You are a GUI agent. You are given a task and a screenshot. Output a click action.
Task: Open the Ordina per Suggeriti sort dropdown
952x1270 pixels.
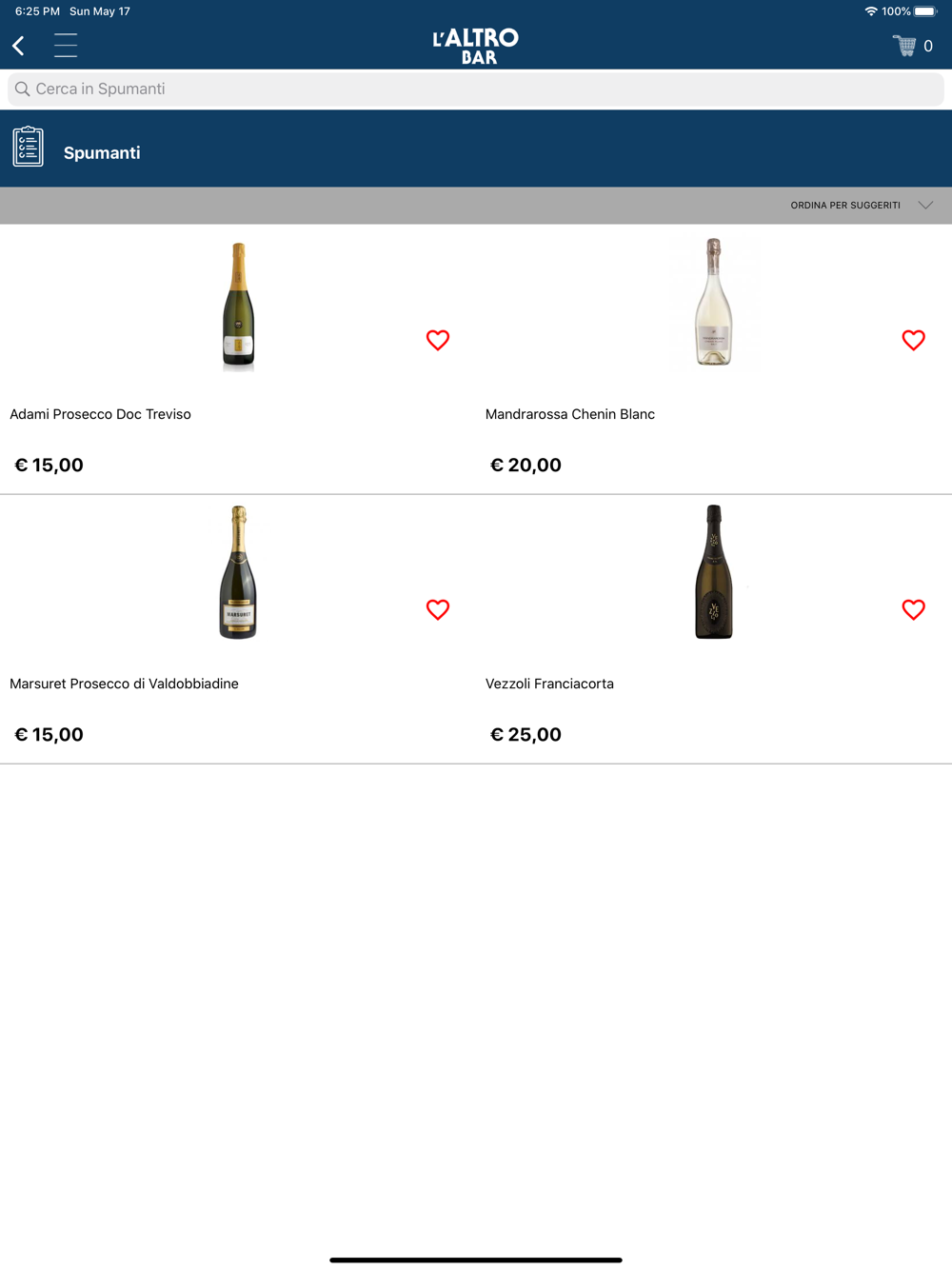point(845,206)
